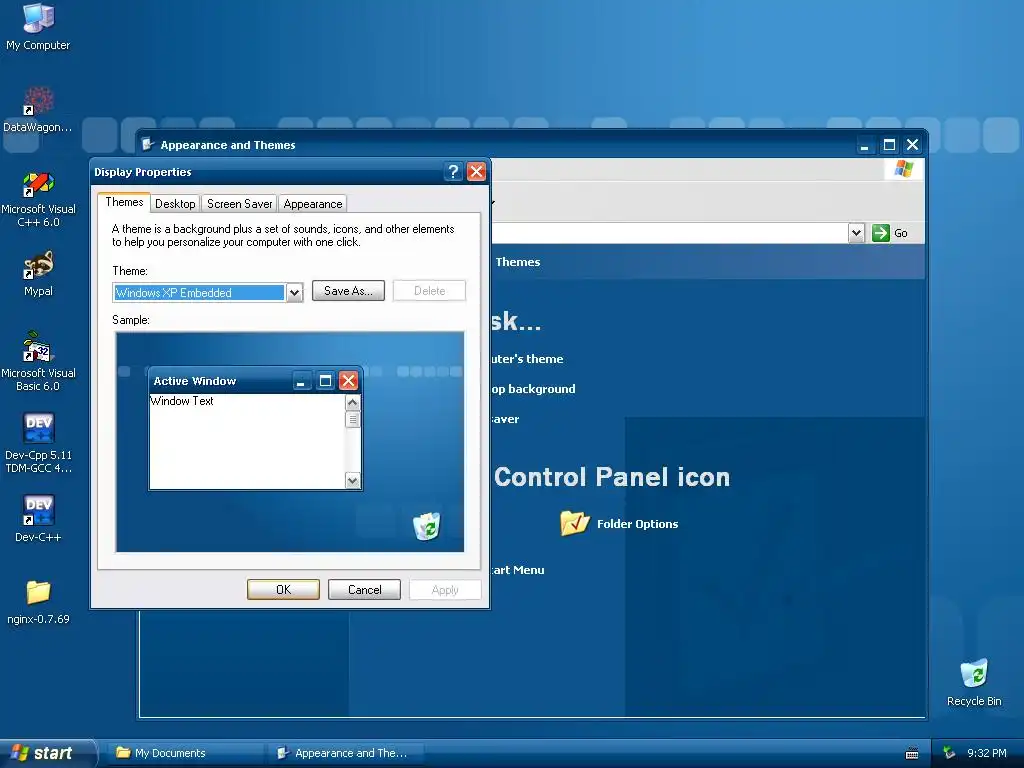Screen dimensions: 1024x768
Task: Click the green Go arrow icon
Action: click(x=881, y=232)
